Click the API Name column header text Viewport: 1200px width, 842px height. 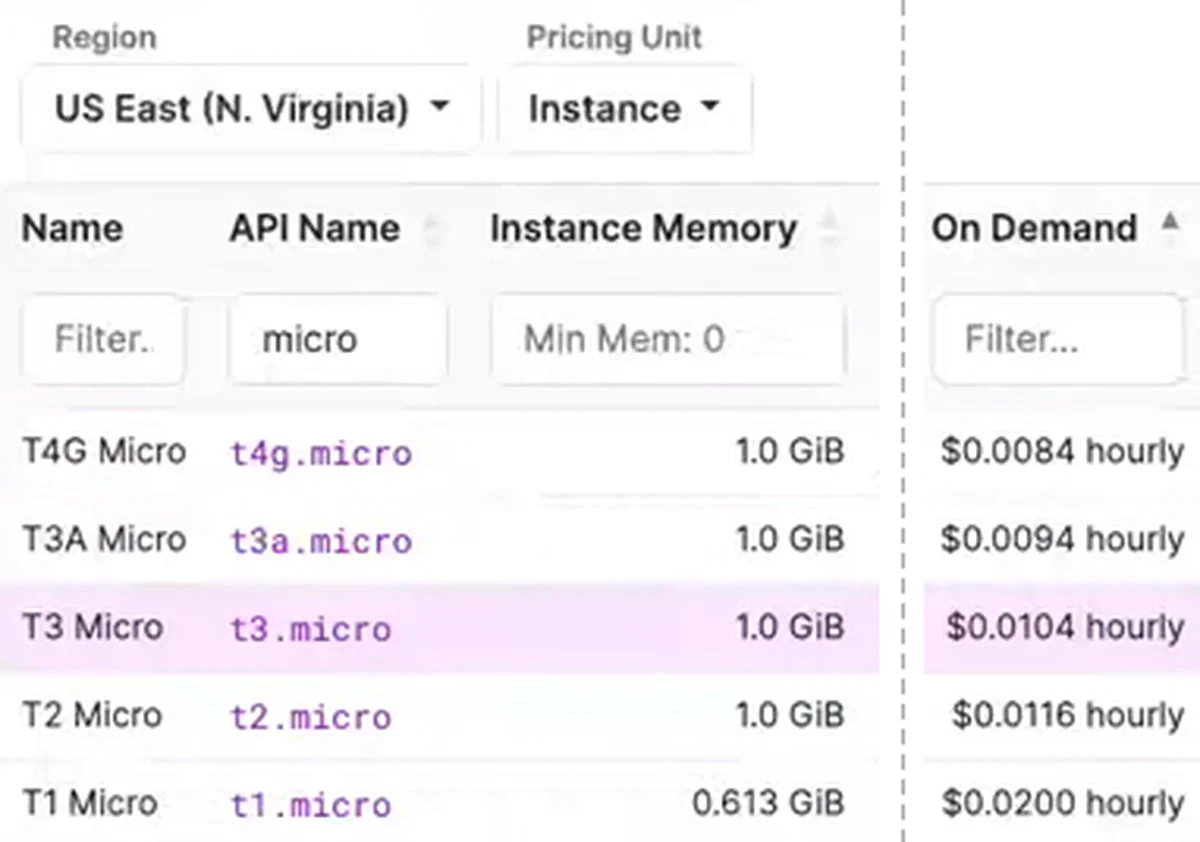click(x=314, y=229)
